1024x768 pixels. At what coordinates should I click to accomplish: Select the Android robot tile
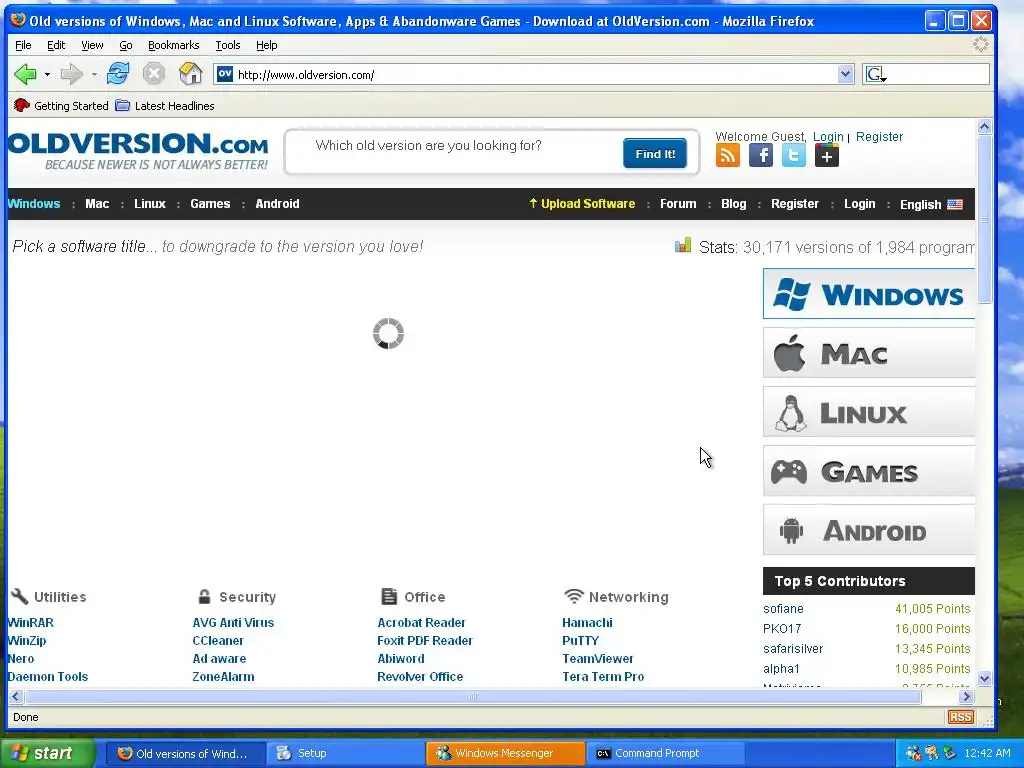click(869, 530)
